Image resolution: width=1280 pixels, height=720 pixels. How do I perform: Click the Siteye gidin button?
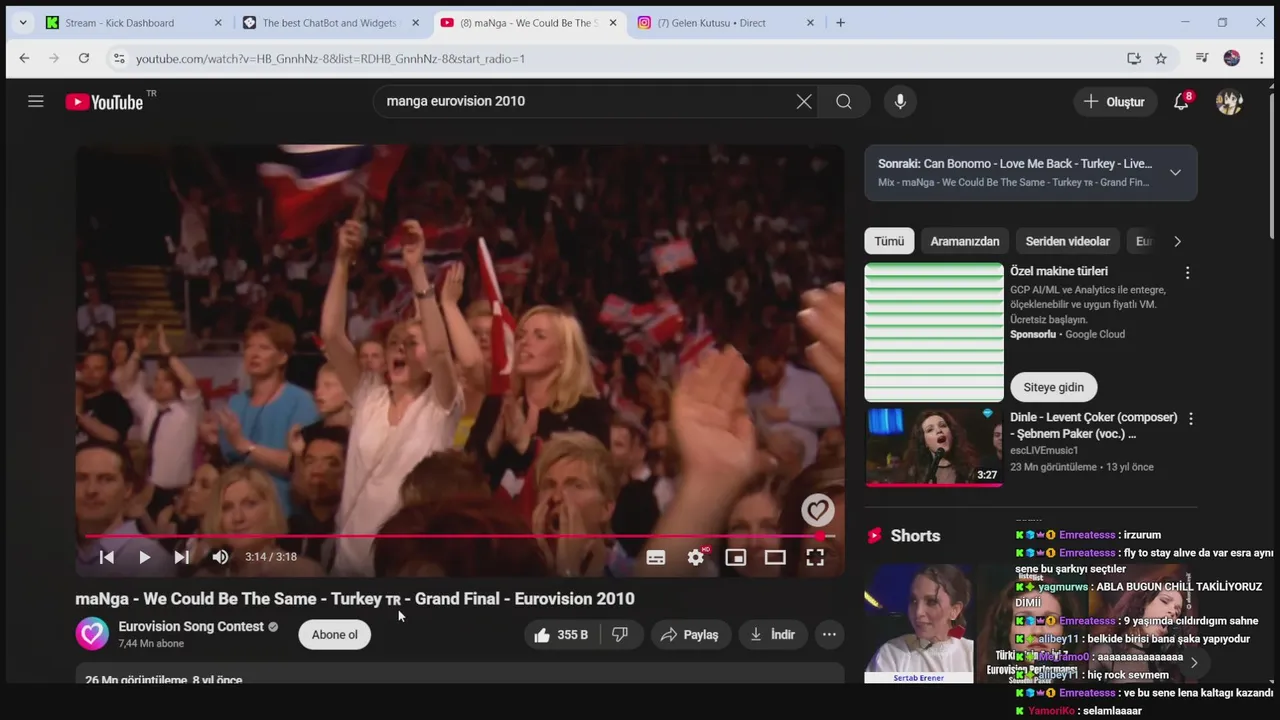pyautogui.click(x=1053, y=387)
